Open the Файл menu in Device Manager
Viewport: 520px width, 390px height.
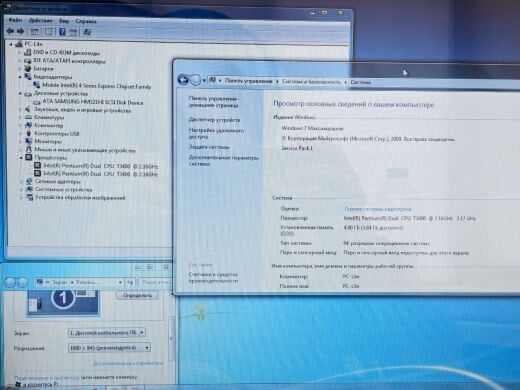click(x=15, y=20)
